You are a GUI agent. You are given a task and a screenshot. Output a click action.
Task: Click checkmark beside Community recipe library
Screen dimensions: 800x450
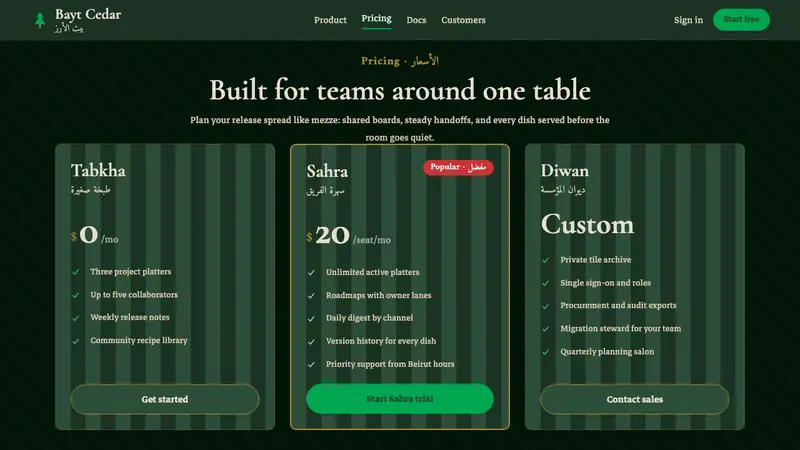coord(76,341)
